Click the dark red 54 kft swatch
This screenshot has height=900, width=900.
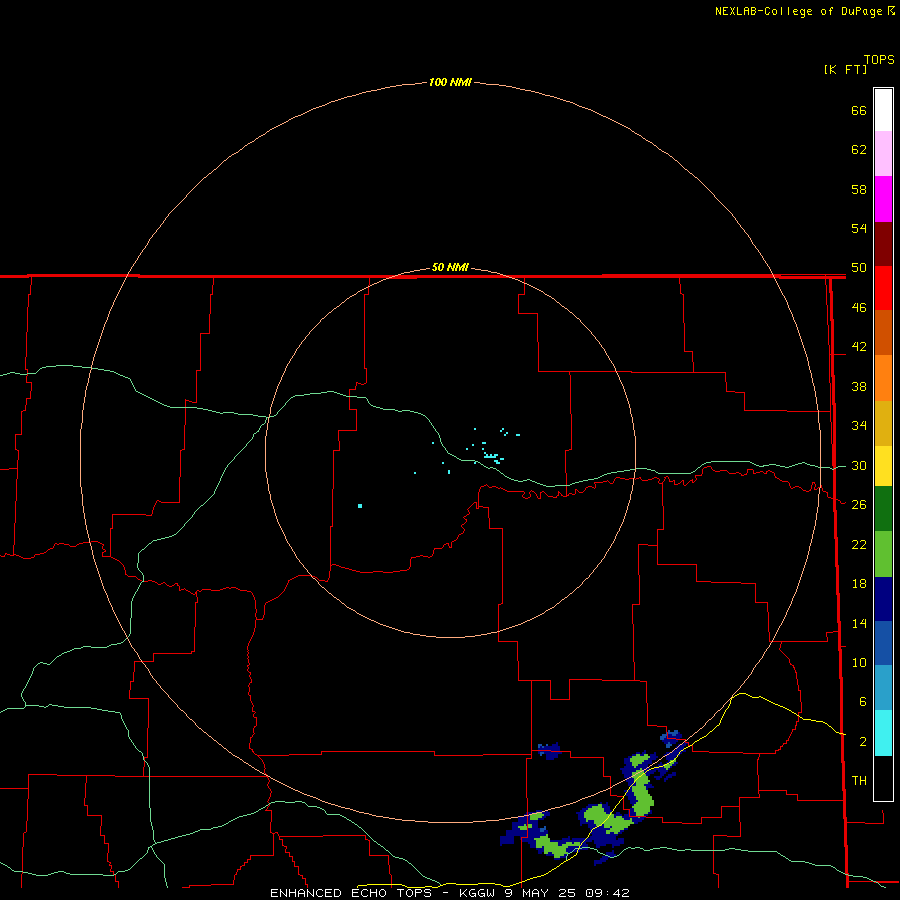883,244
